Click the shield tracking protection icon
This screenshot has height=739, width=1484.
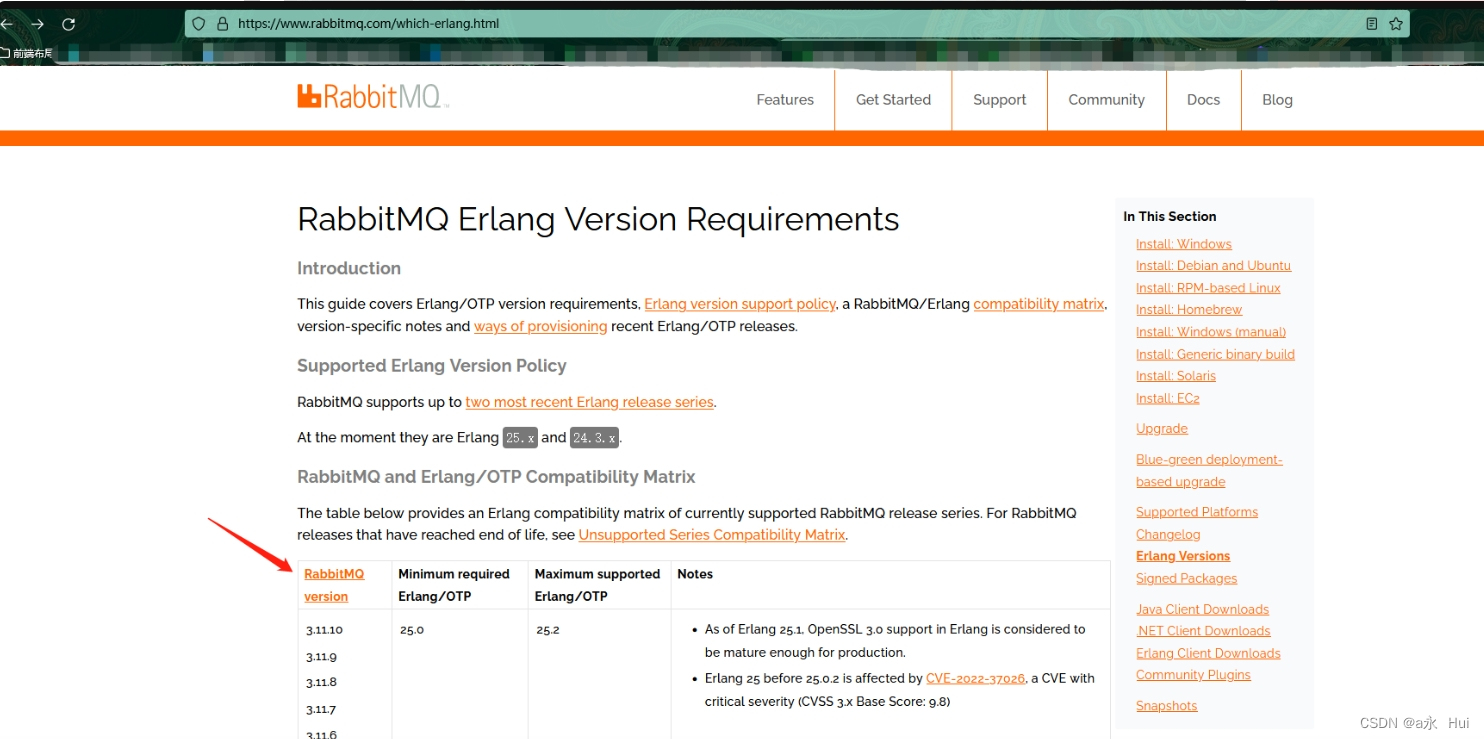(199, 24)
